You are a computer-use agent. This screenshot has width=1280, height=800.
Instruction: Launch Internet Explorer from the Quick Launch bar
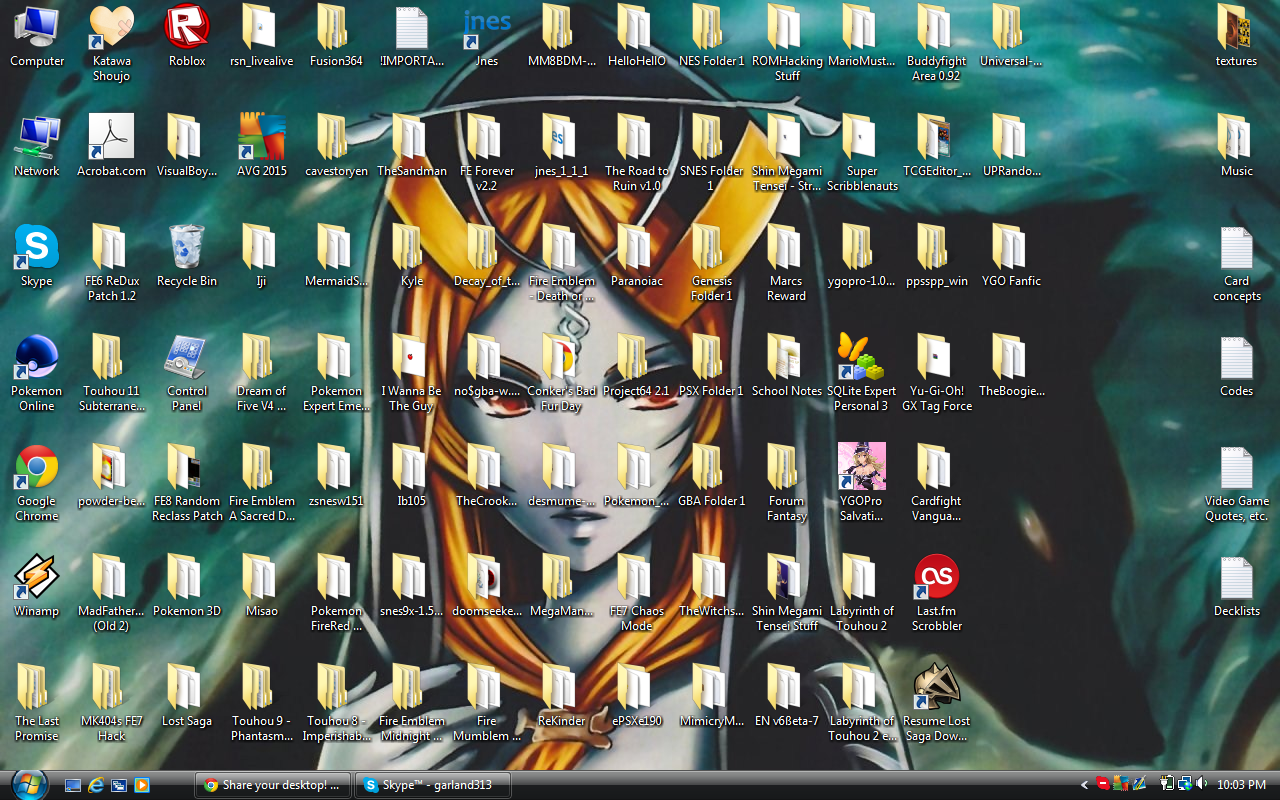(96, 785)
